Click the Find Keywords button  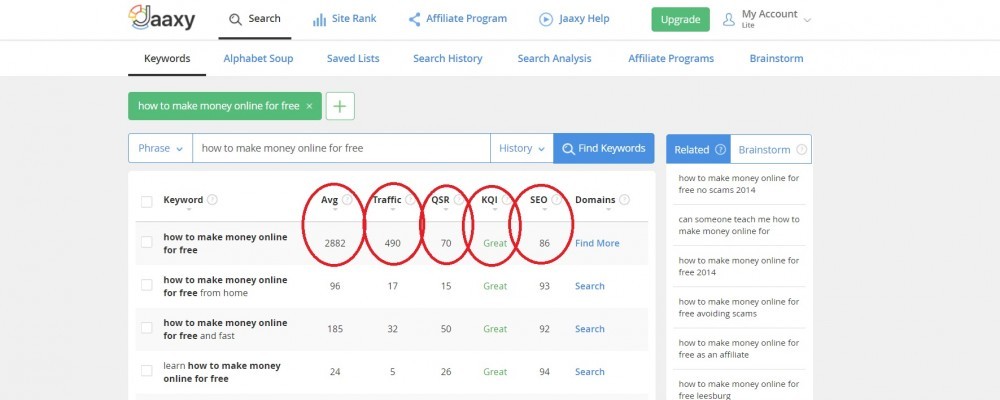coord(604,148)
